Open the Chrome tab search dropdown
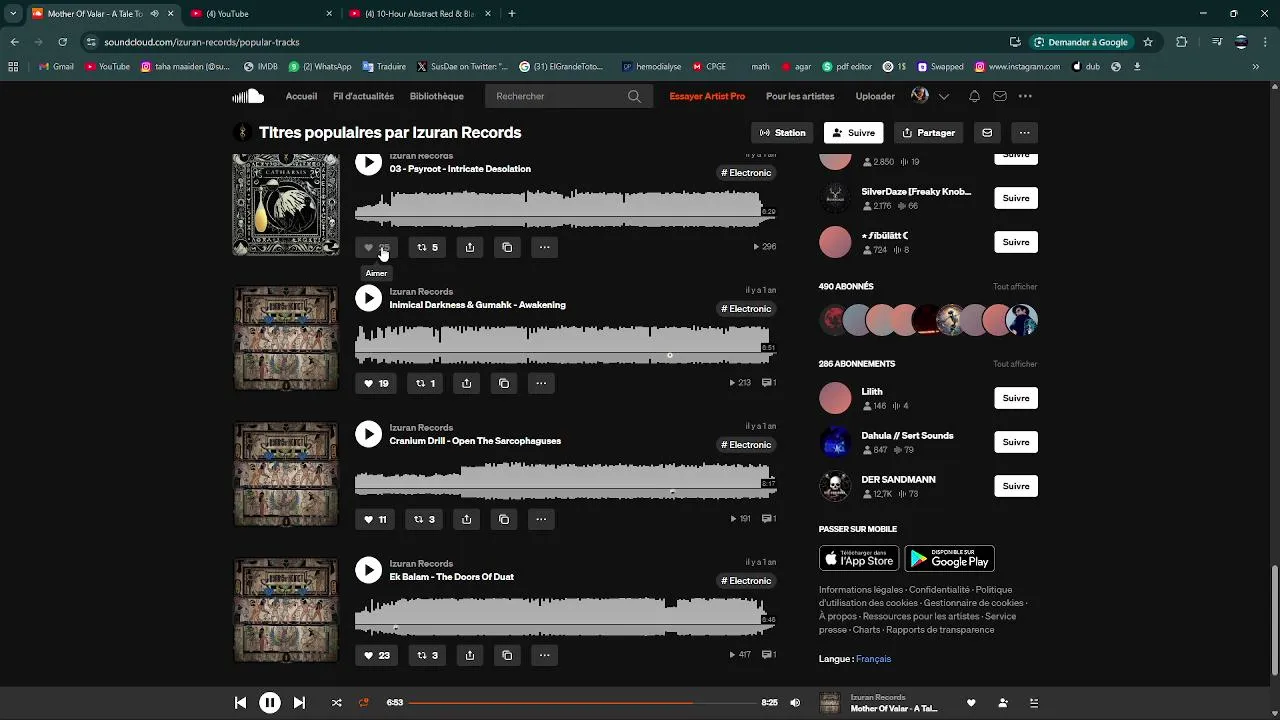Viewport: 1280px width, 720px height. [13, 14]
